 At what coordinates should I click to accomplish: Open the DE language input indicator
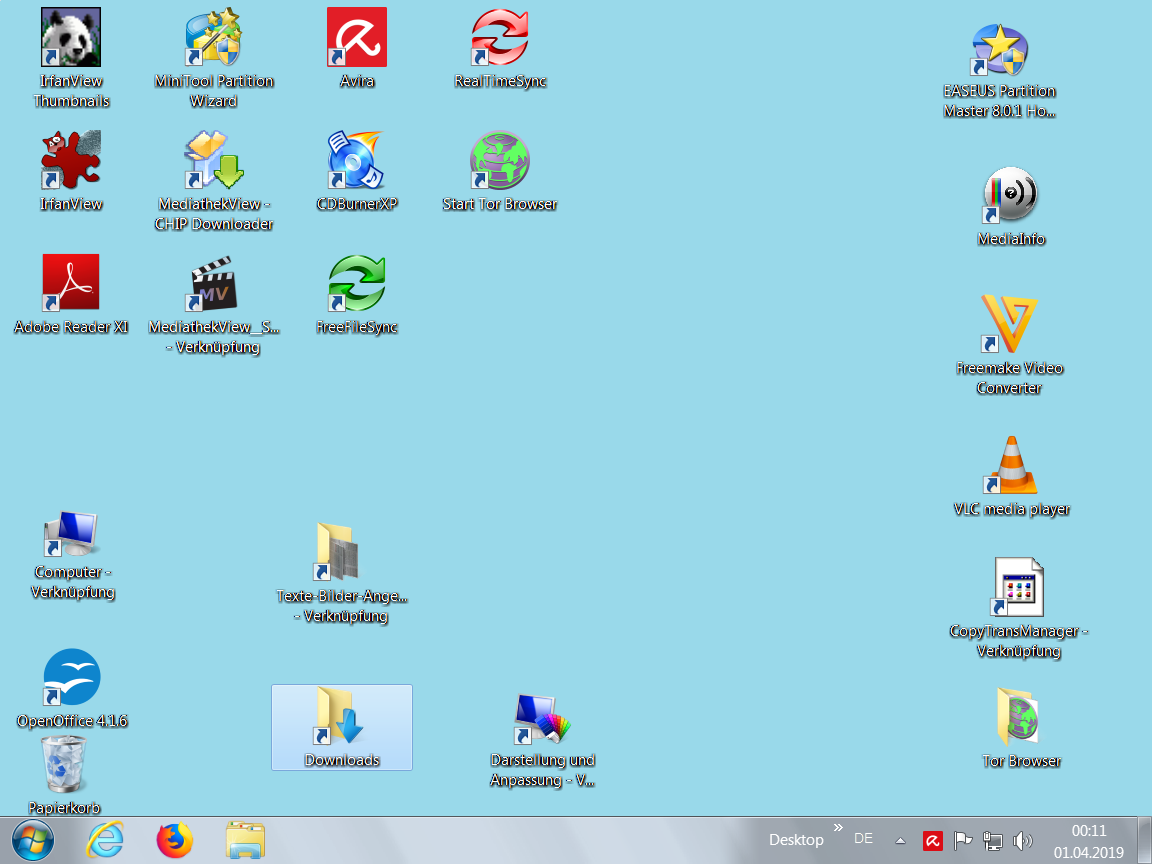(x=863, y=839)
